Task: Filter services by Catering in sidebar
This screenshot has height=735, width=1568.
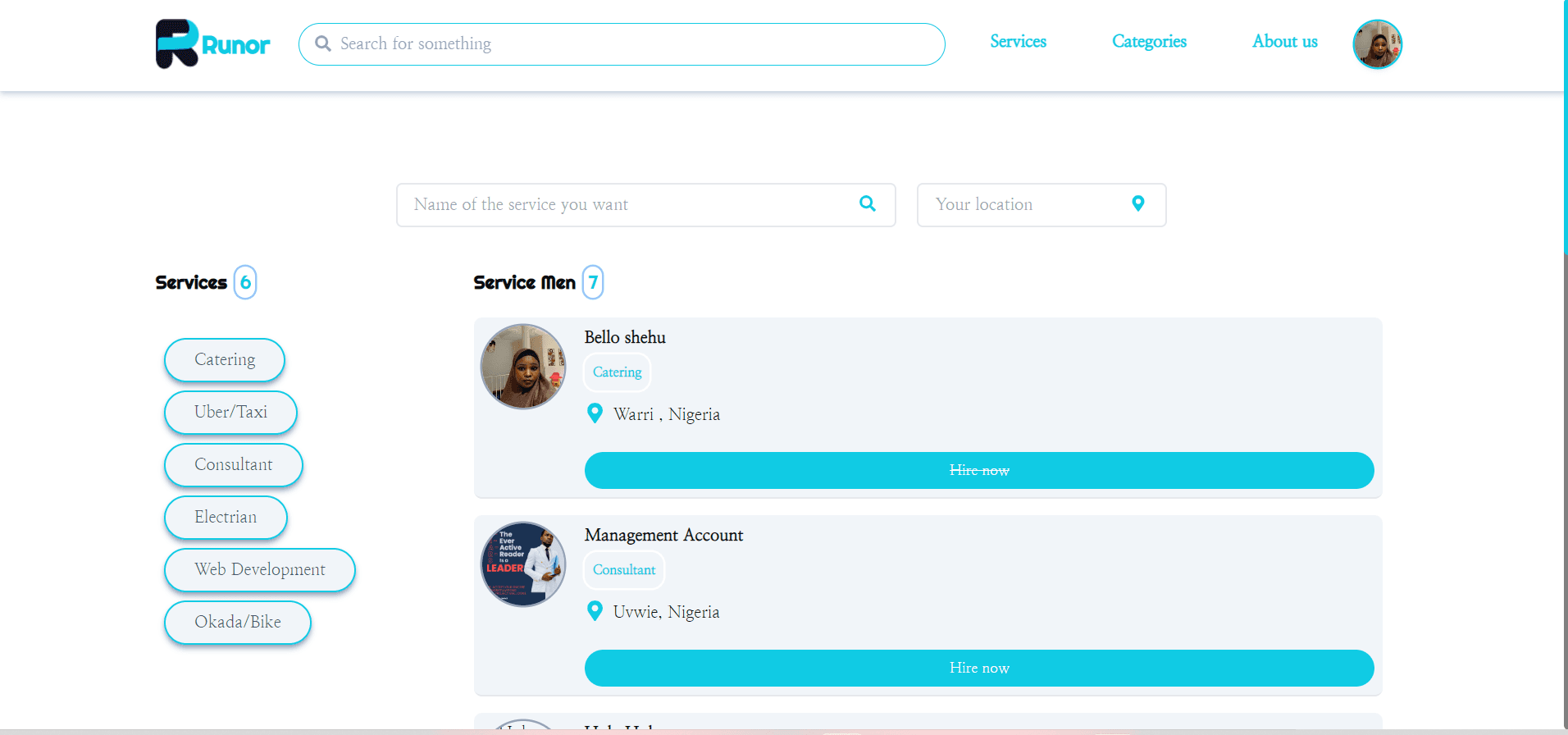Action: pos(225,360)
